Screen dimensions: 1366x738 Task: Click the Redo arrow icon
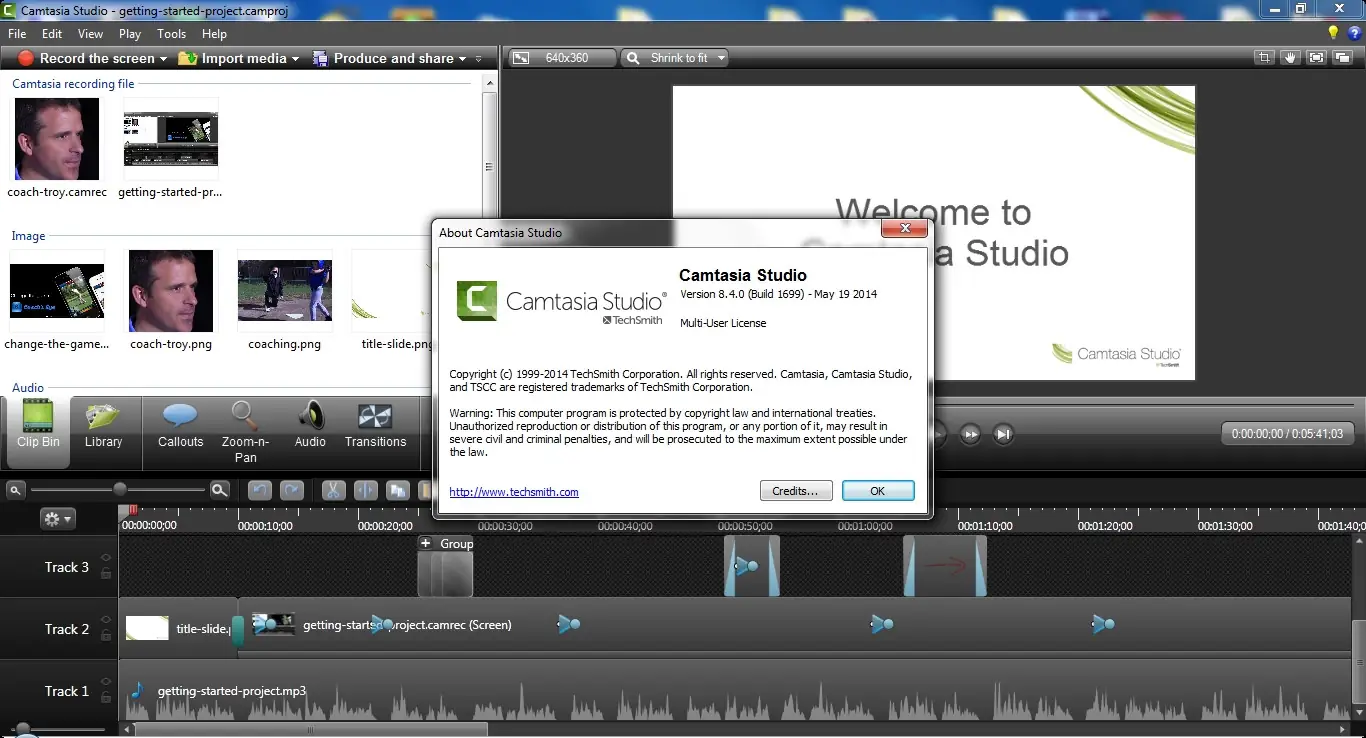pos(292,490)
